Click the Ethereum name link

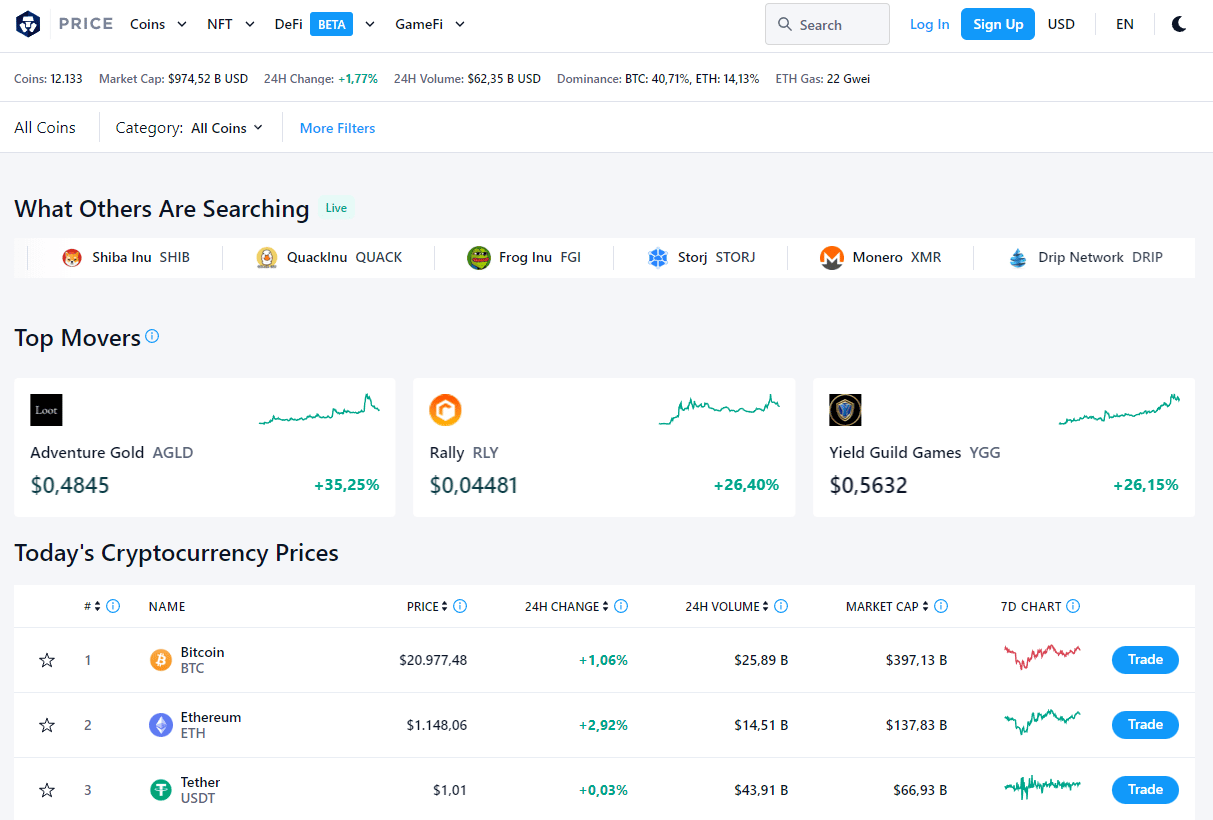211,717
